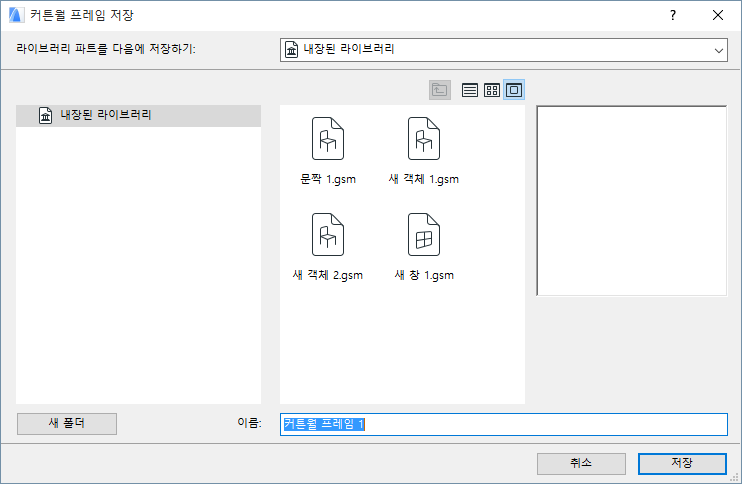The image size is (742, 484).
Task: Open the library destination dropdown arrow
Action: 718,50
